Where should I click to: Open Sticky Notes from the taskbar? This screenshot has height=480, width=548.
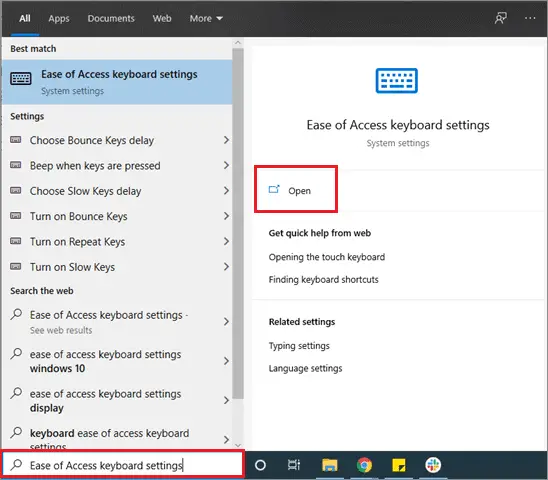[398, 465]
